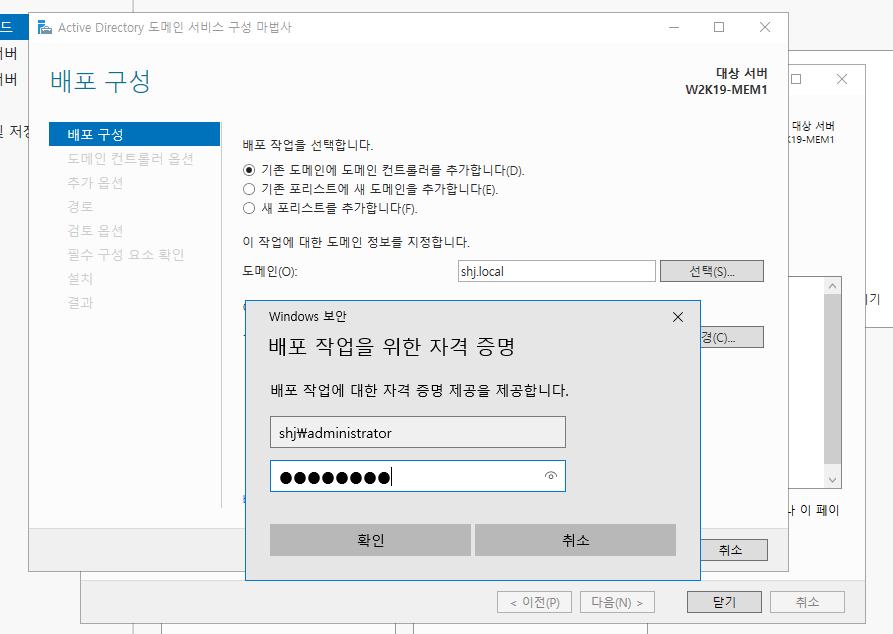Close the Active Directory wizard window
Viewport: 893px width, 634px height.
coord(765,27)
